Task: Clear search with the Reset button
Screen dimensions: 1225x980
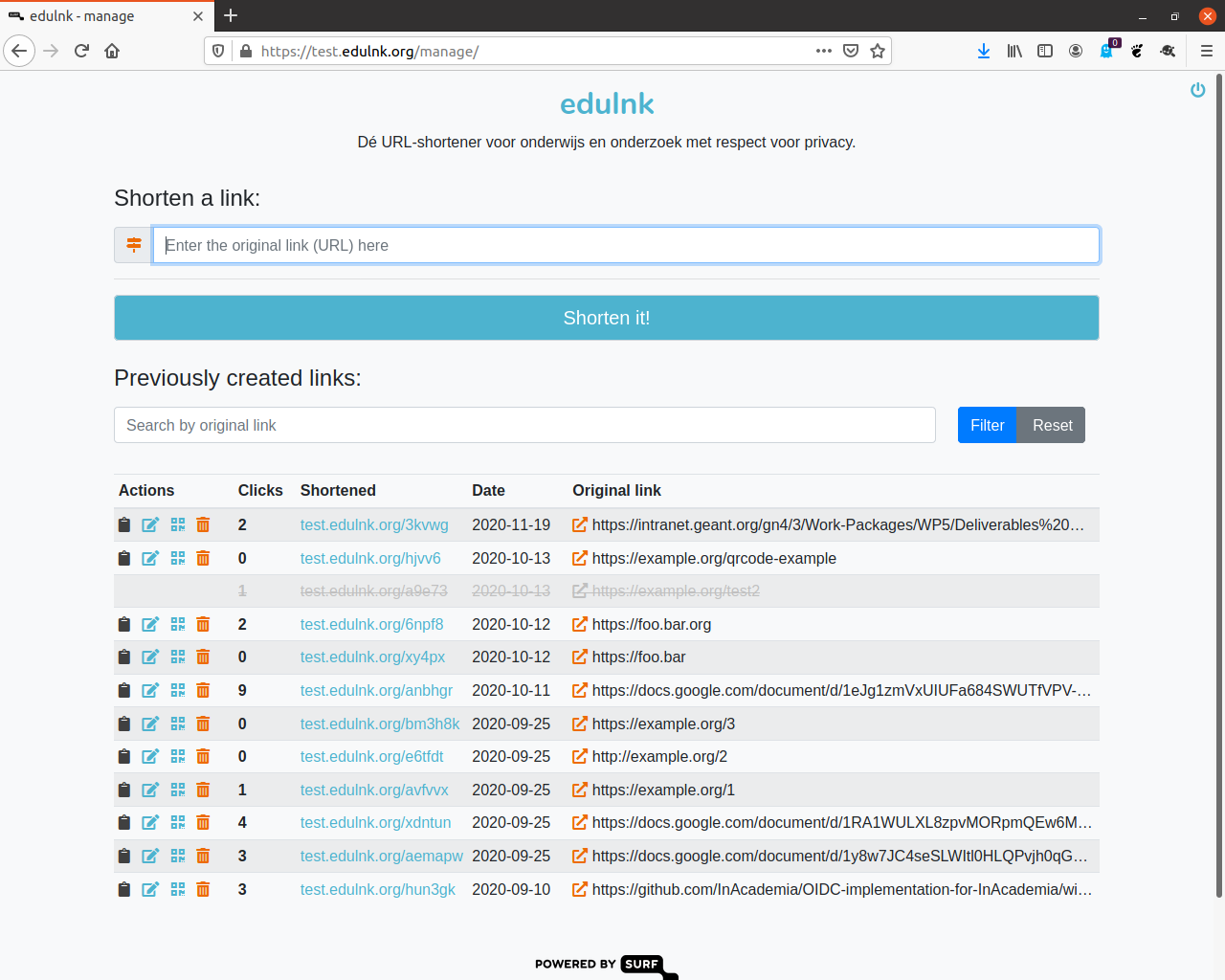Action: [1052, 425]
